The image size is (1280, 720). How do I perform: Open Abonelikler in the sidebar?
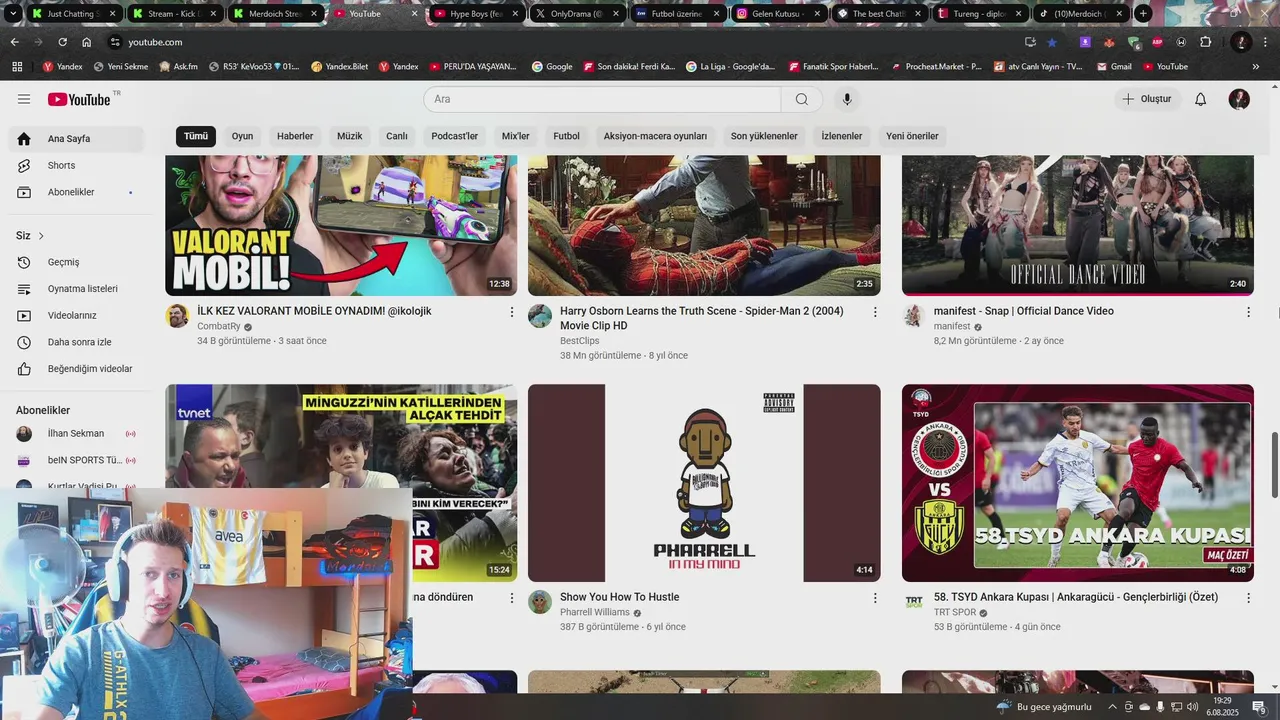(78, 192)
